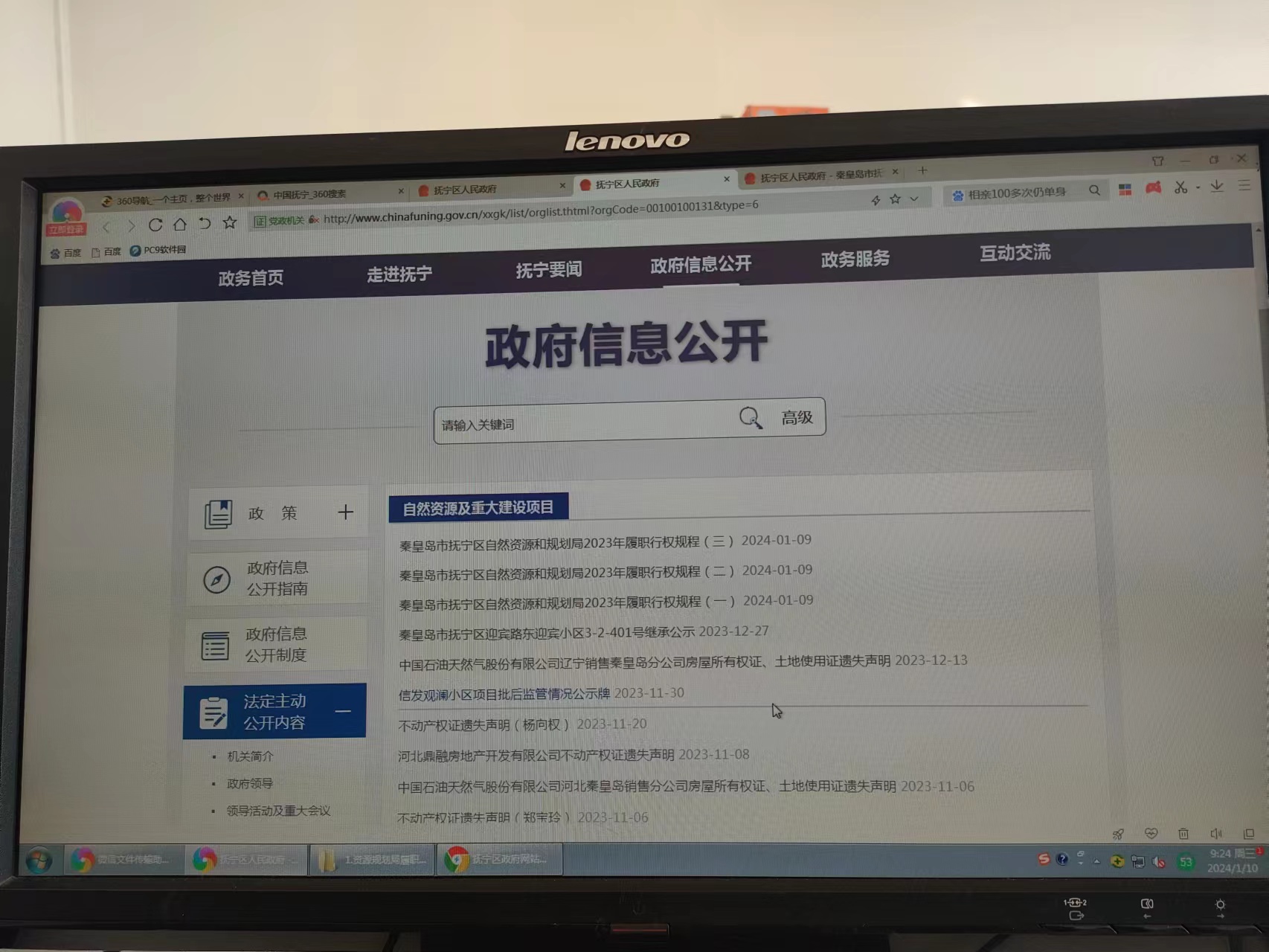
Task: Click the scissors screenshot icon
Action: click(1180, 187)
